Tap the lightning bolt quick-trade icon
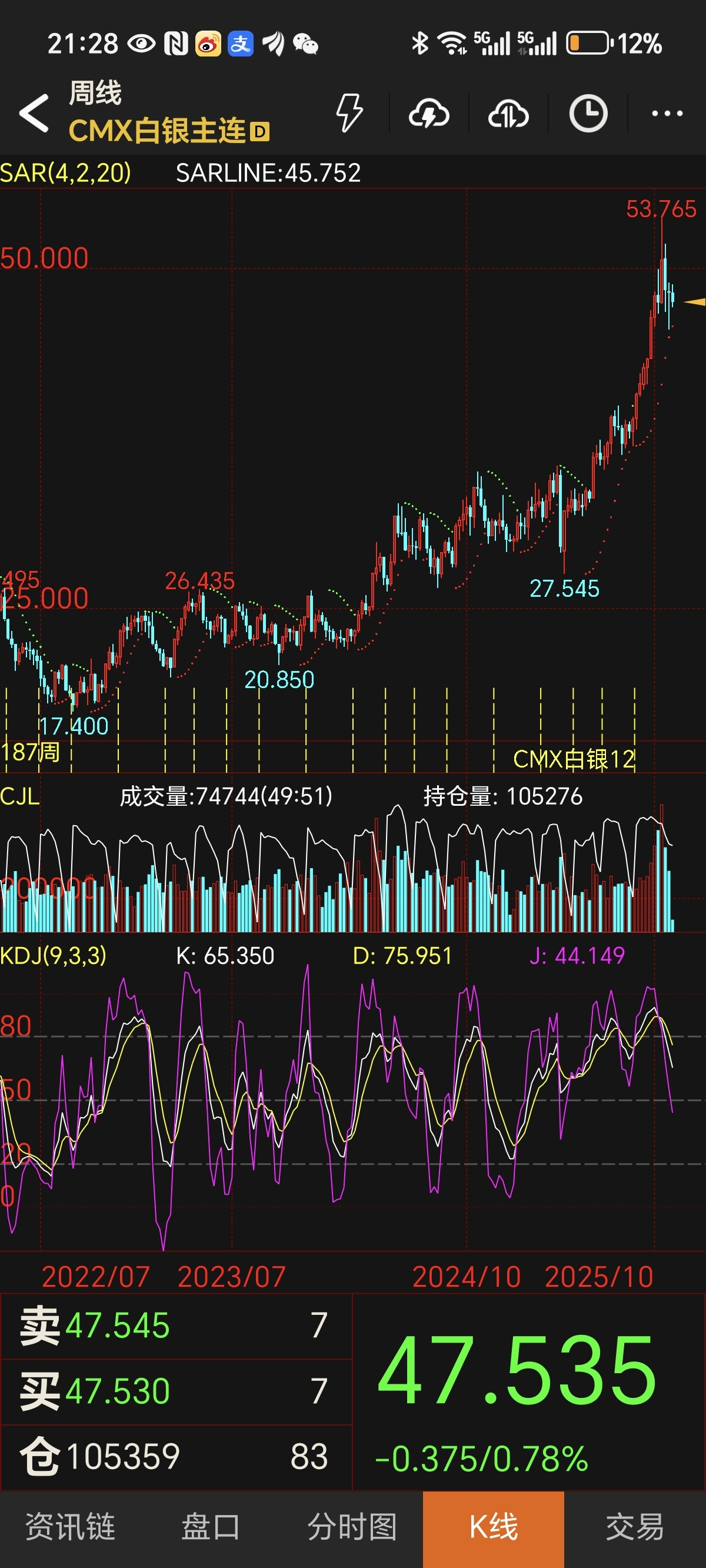706x1568 pixels. 349,112
